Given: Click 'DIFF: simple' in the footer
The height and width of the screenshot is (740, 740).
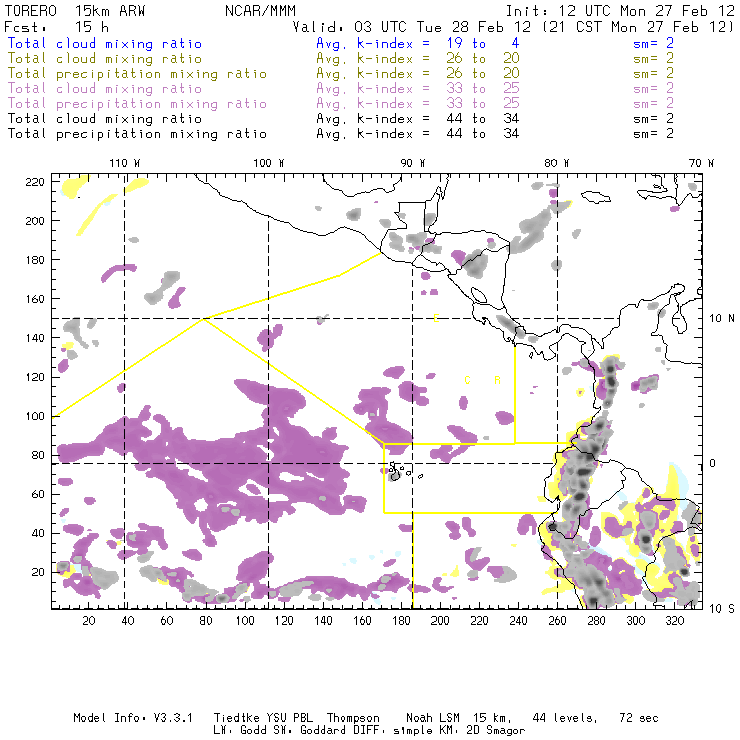Looking at the screenshot, I should point(395,730).
